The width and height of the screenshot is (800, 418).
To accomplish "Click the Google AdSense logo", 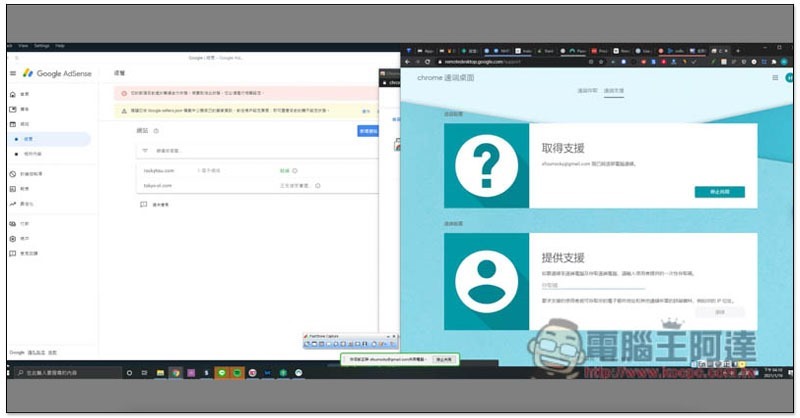I will [57, 73].
